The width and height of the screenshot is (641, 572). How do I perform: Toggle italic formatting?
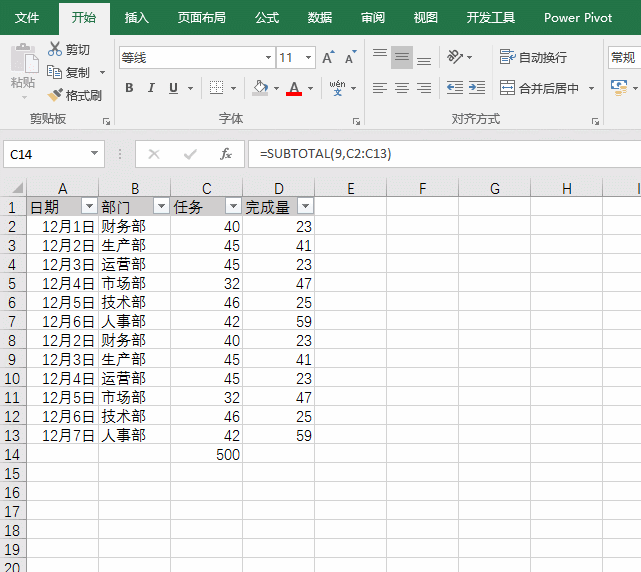[151, 89]
